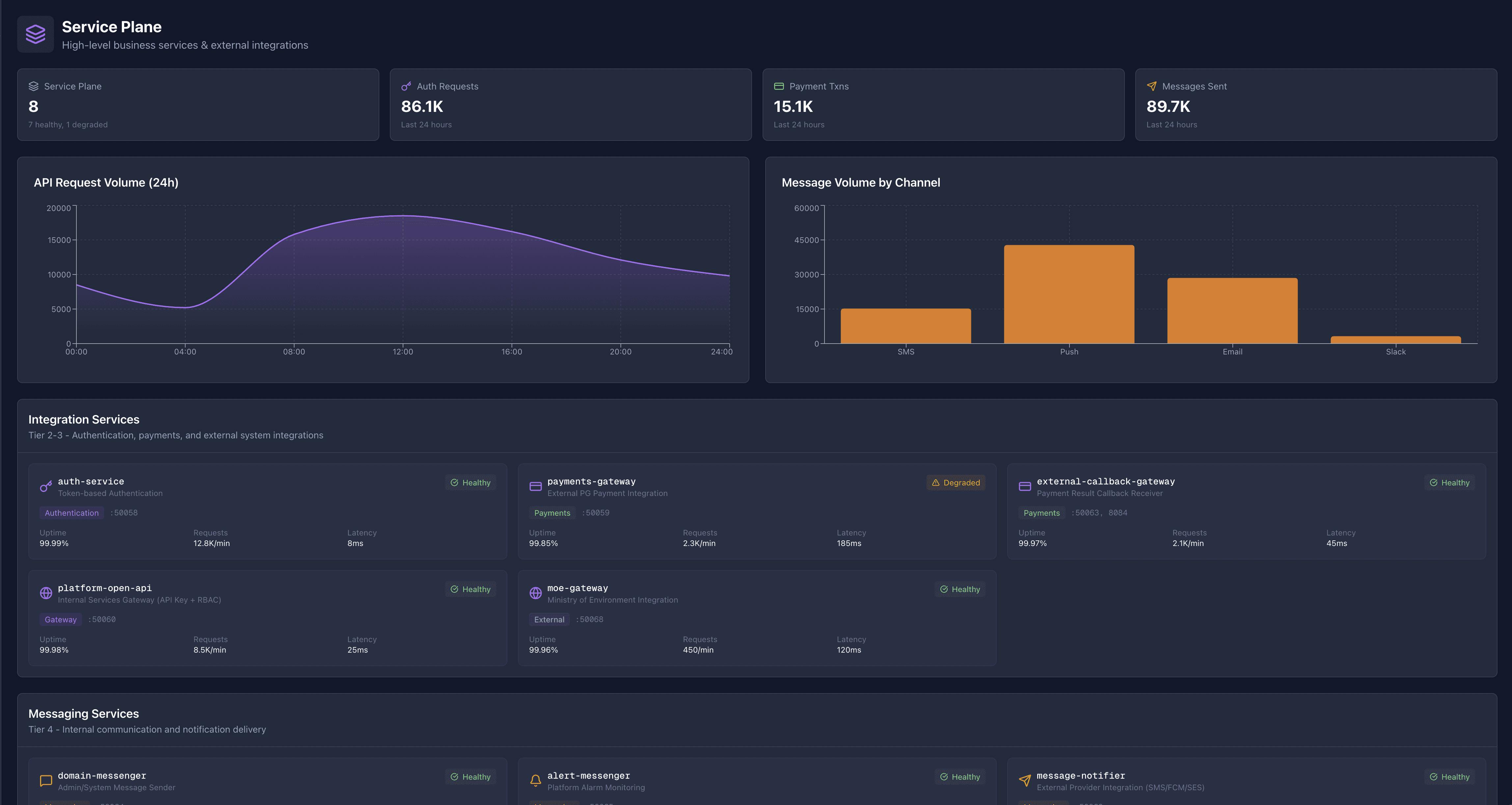This screenshot has width=1512, height=805.
Task: Click the Push bar in message chart
Action: 1069,294
